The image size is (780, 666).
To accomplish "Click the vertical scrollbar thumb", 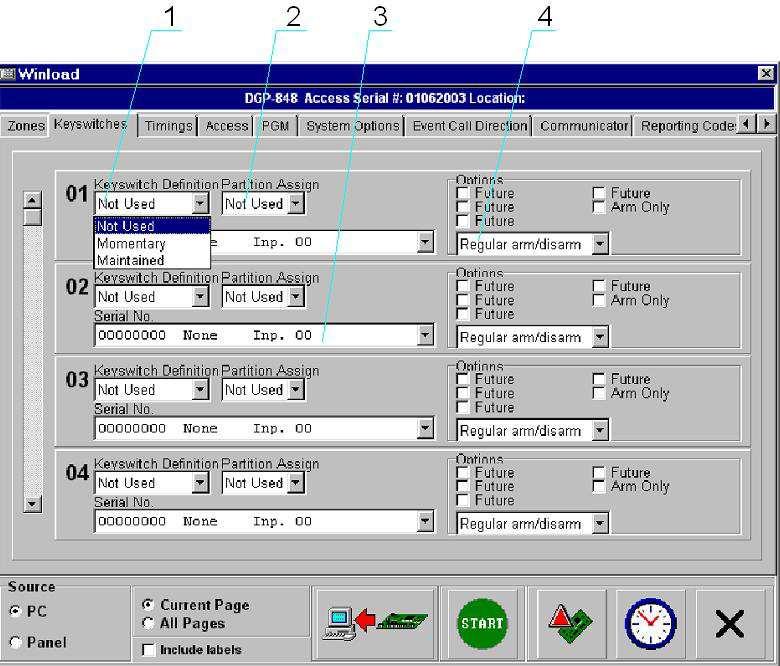I will coord(32,217).
